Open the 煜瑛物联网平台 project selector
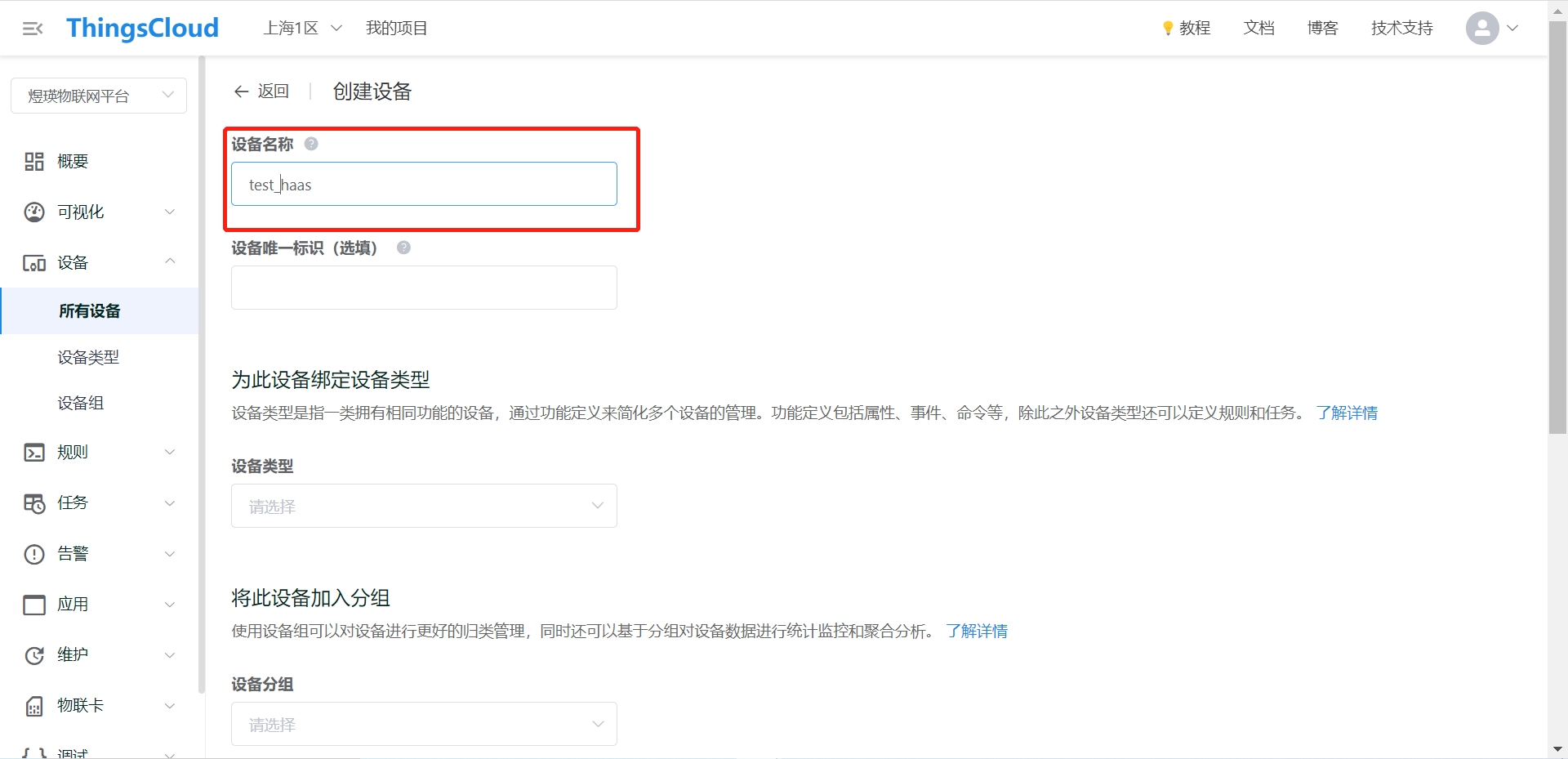1568x759 pixels. [99, 96]
